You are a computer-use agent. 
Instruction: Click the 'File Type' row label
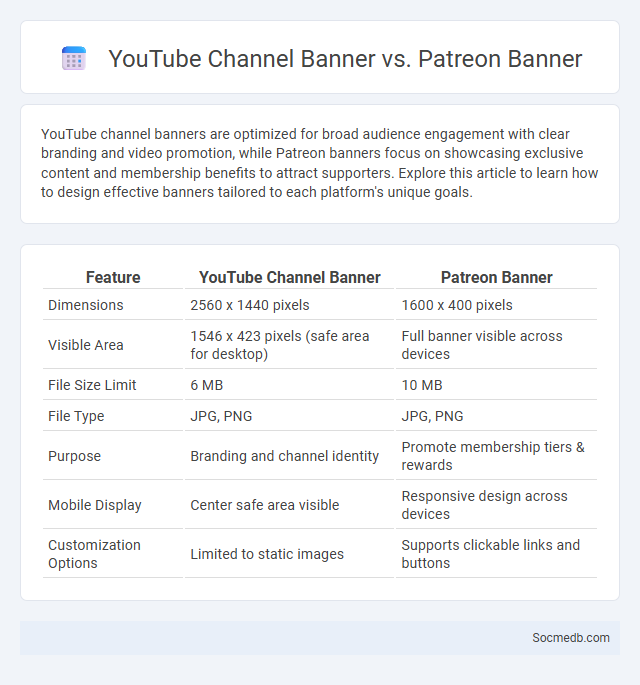tap(76, 416)
